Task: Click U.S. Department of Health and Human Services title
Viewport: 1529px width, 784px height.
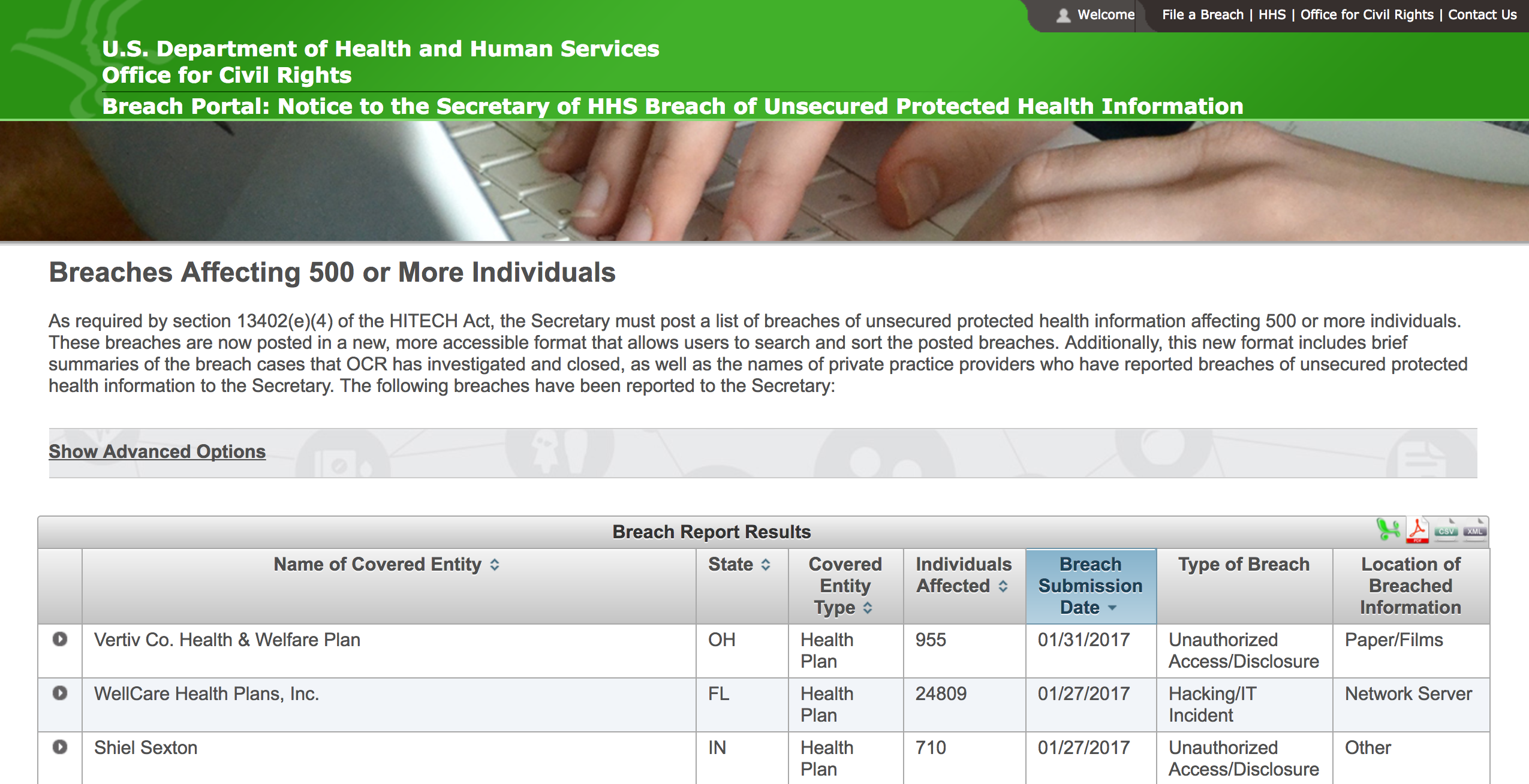Action: point(381,49)
